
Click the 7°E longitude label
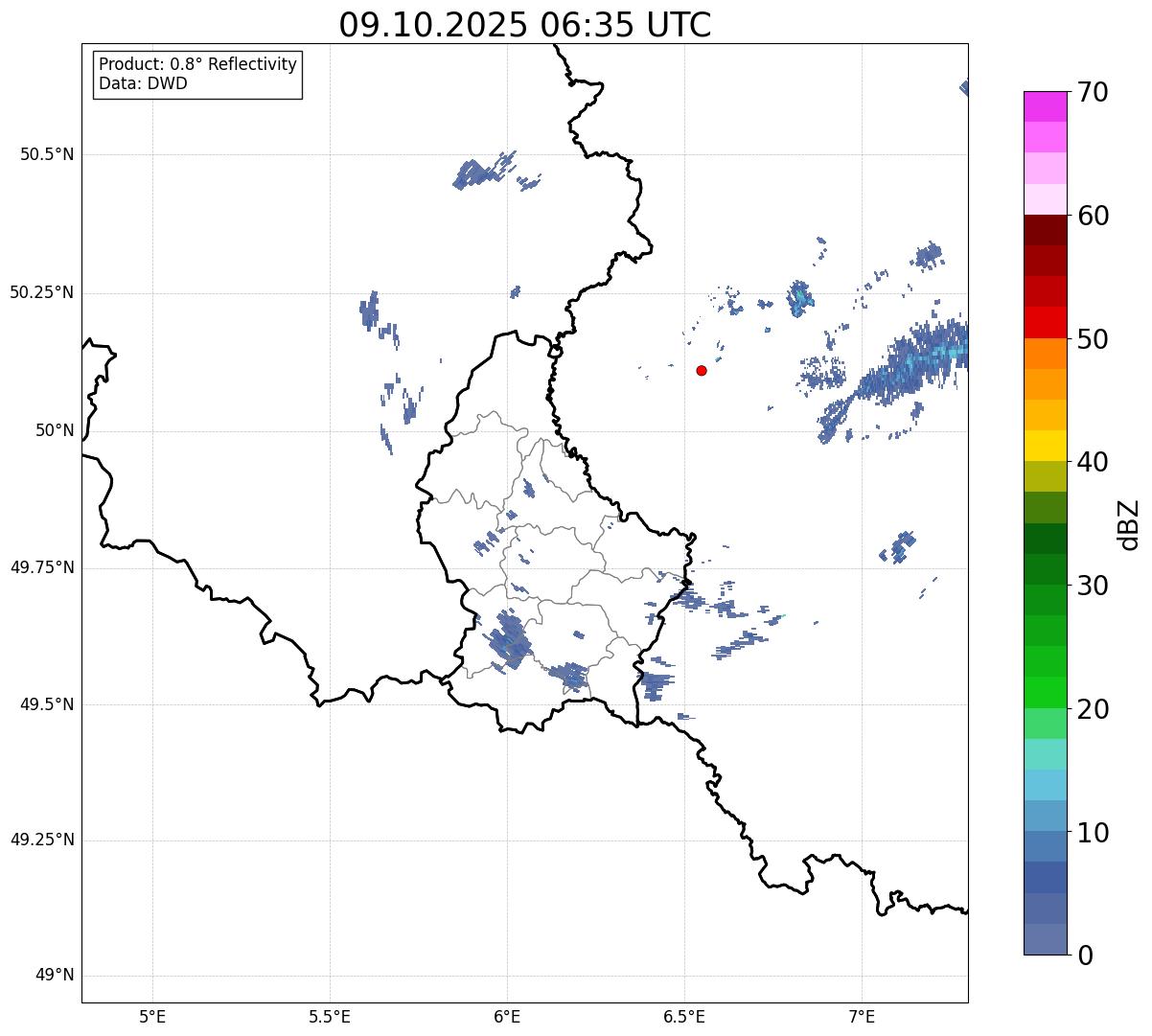pos(862,1016)
